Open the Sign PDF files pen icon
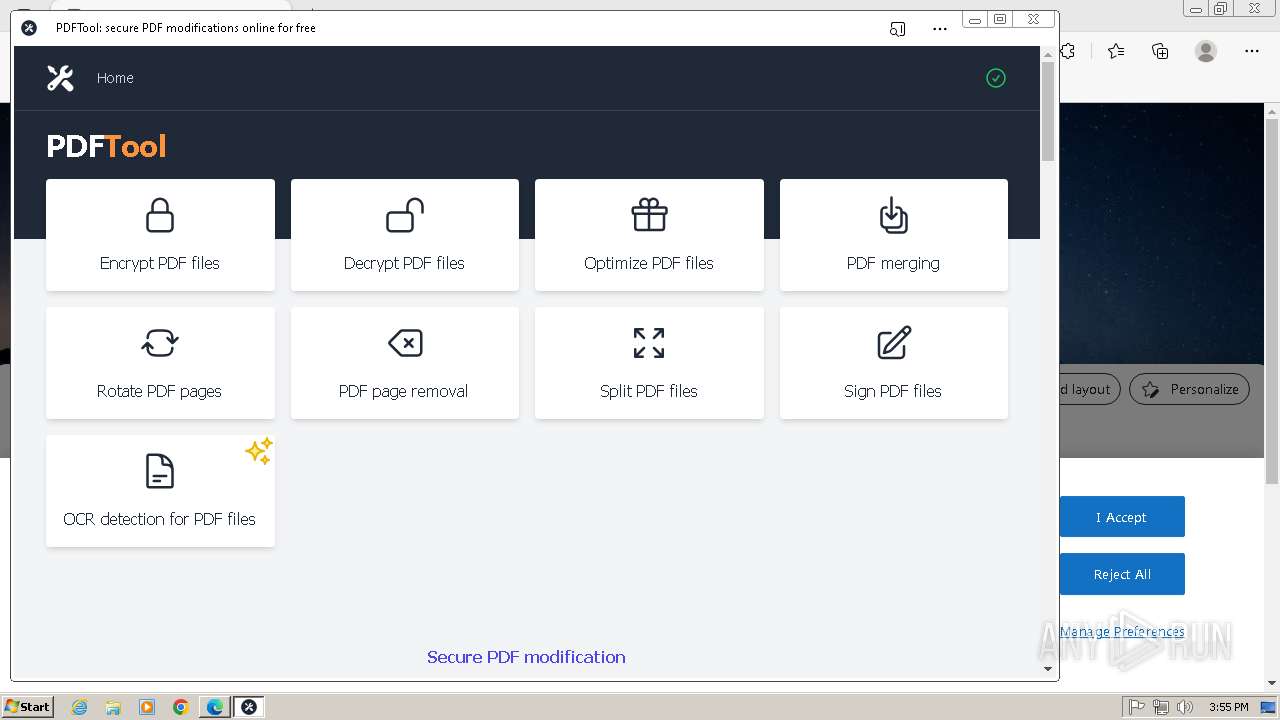The image size is (1280, 720). coord(894,343)
